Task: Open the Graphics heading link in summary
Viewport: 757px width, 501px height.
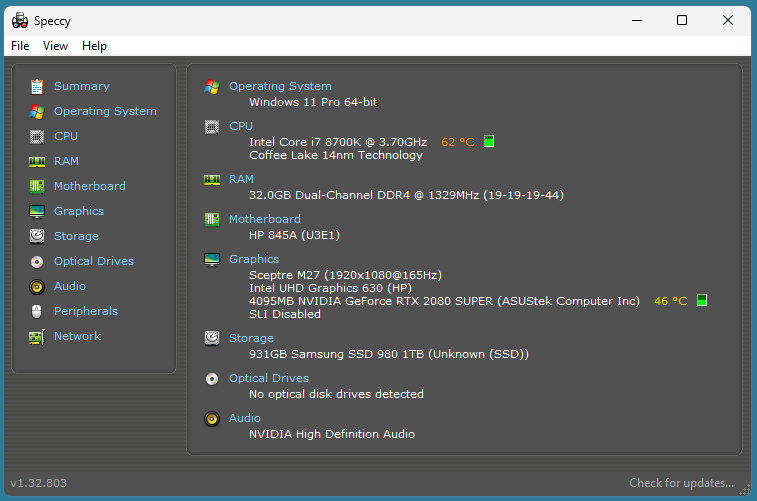Action: 254,260
